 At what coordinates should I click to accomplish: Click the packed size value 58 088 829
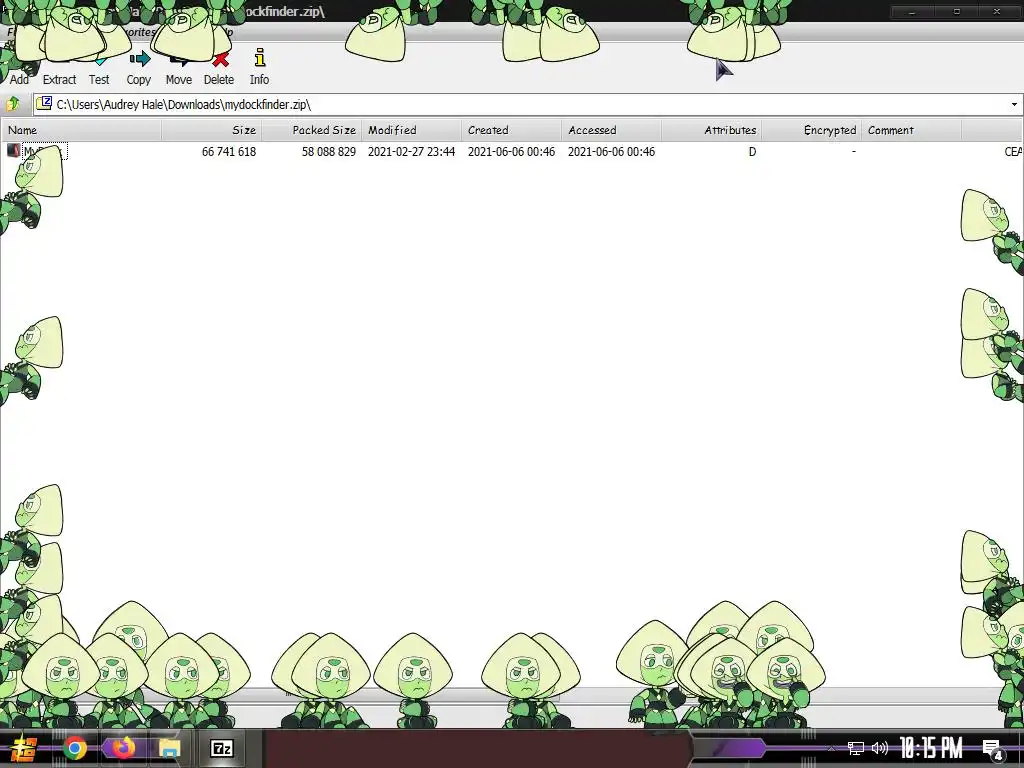pos(328,152)
